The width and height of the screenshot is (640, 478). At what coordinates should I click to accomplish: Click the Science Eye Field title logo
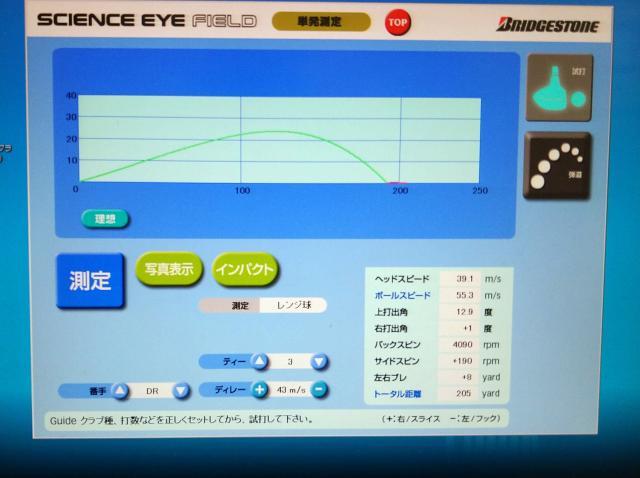coord(147,20)
